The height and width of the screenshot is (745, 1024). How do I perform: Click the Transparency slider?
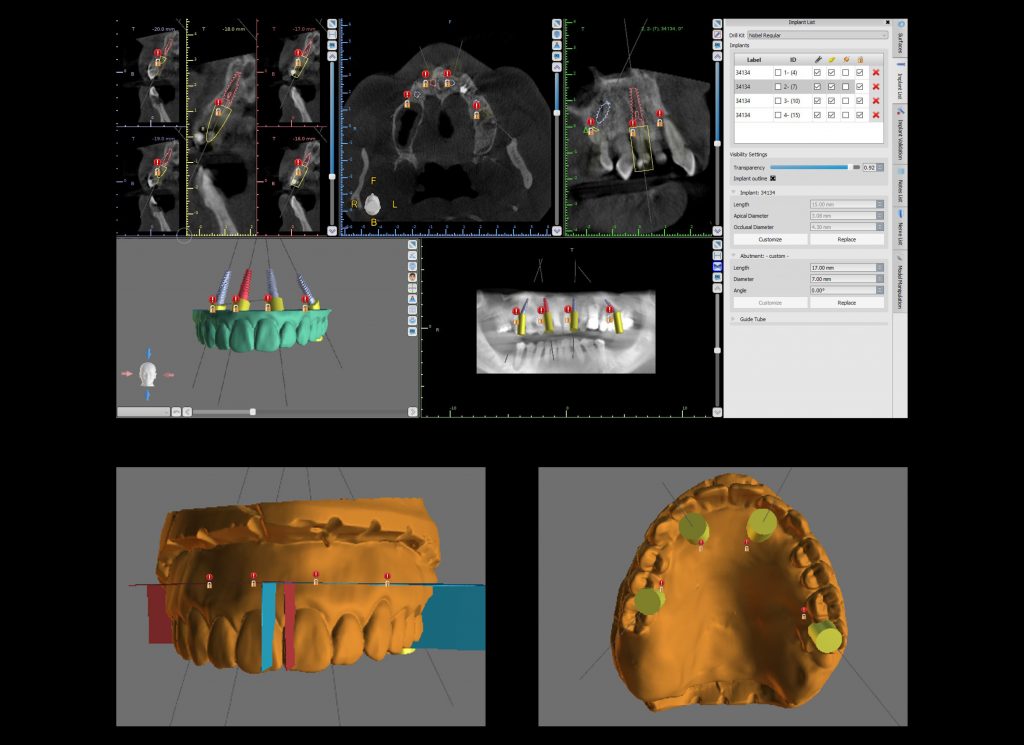coord(810,167)
